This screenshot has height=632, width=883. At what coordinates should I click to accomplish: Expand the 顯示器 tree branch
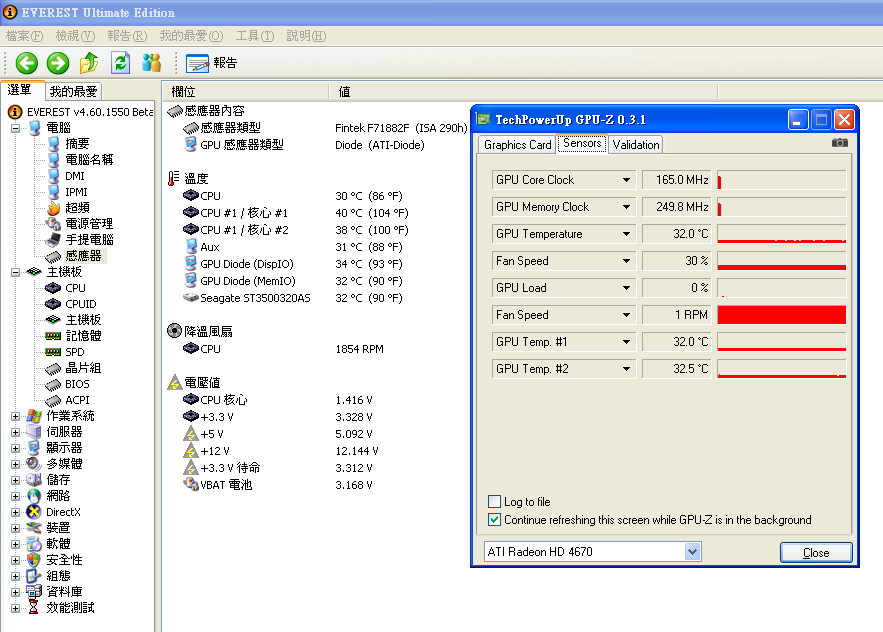click(16, 448)
